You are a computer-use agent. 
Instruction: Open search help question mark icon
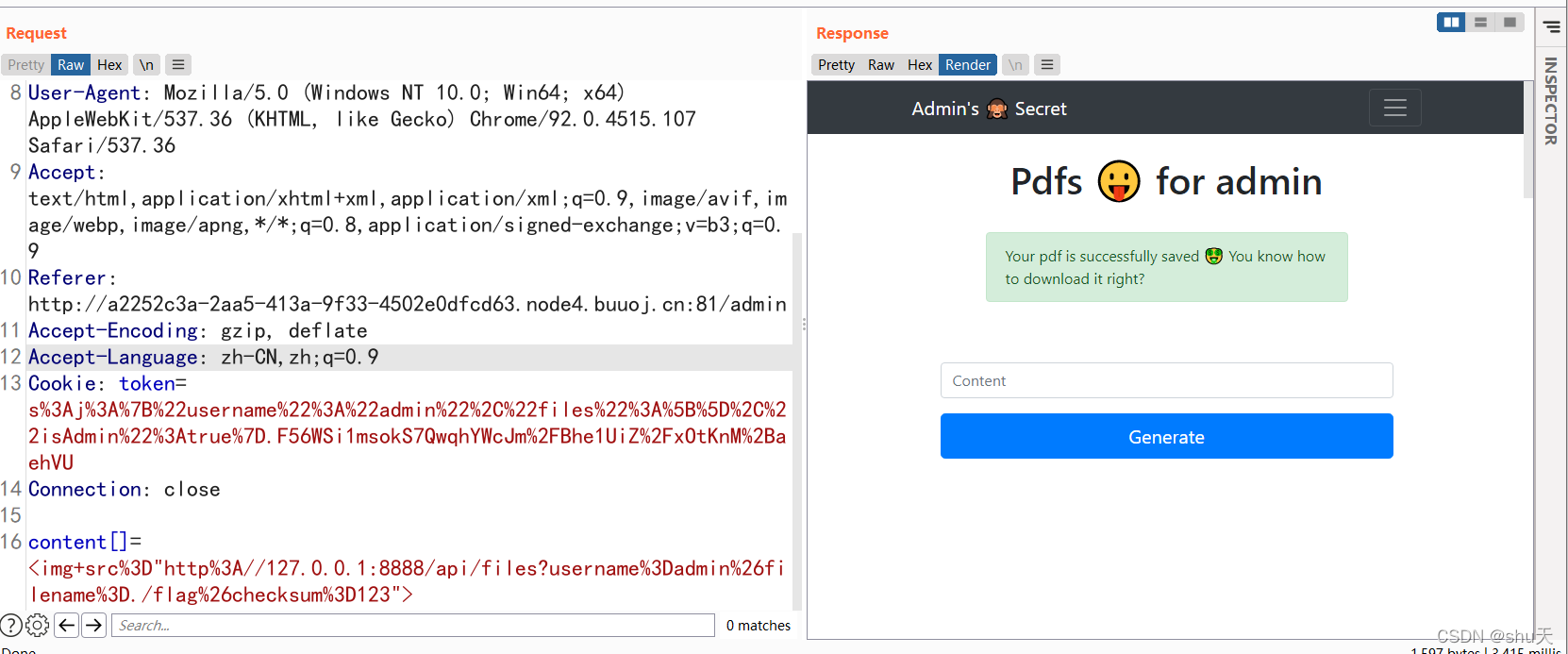click(11, 625)
